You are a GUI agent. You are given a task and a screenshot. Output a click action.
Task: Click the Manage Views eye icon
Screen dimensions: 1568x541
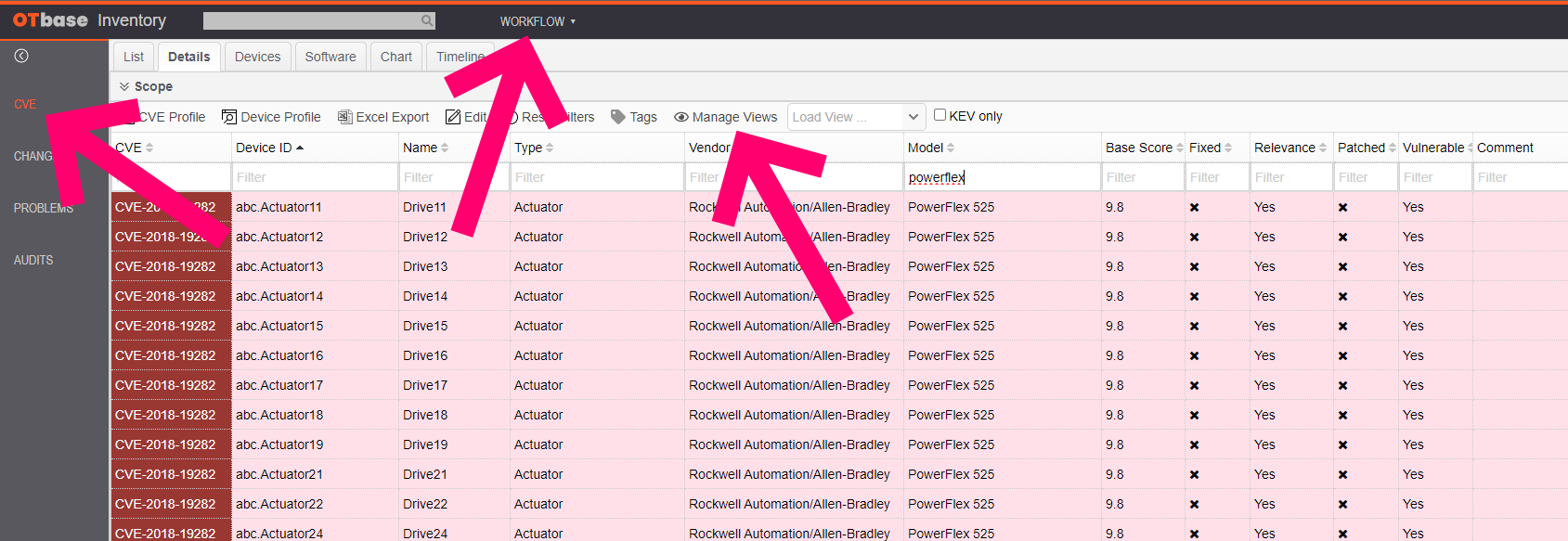click(x=681, y=117)
